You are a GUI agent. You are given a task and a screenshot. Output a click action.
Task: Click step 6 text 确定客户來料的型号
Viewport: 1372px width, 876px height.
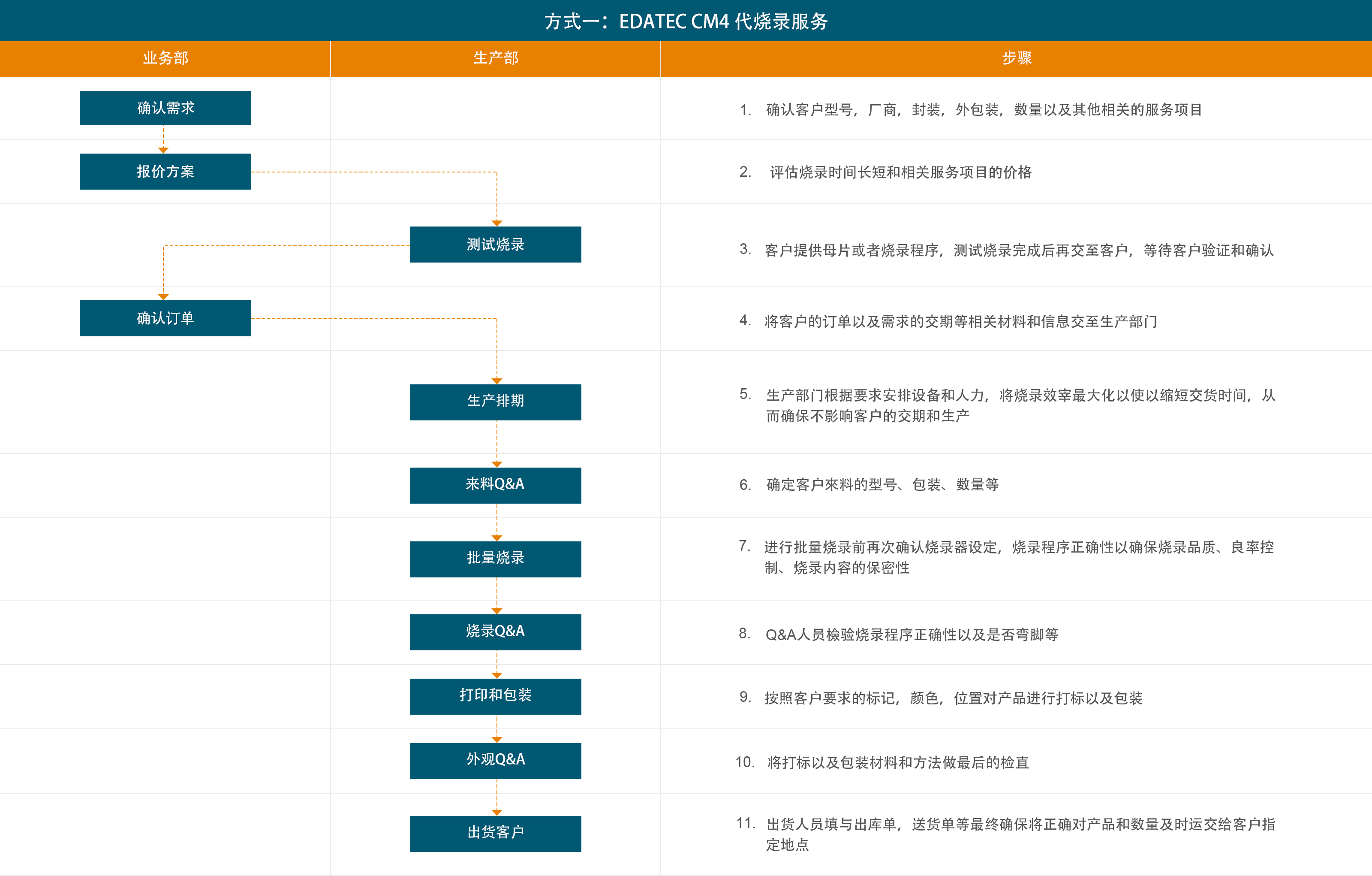coord(882,484)
